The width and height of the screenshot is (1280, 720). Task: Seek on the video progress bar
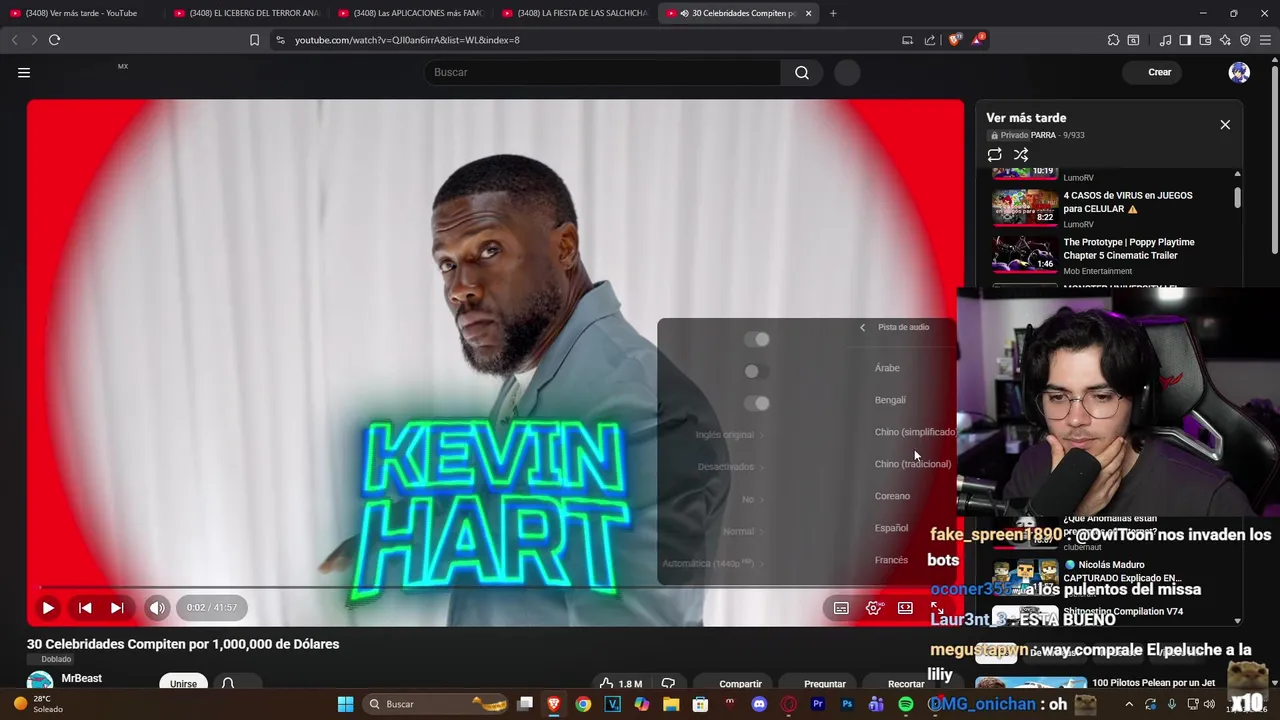[x=495, y=587]
